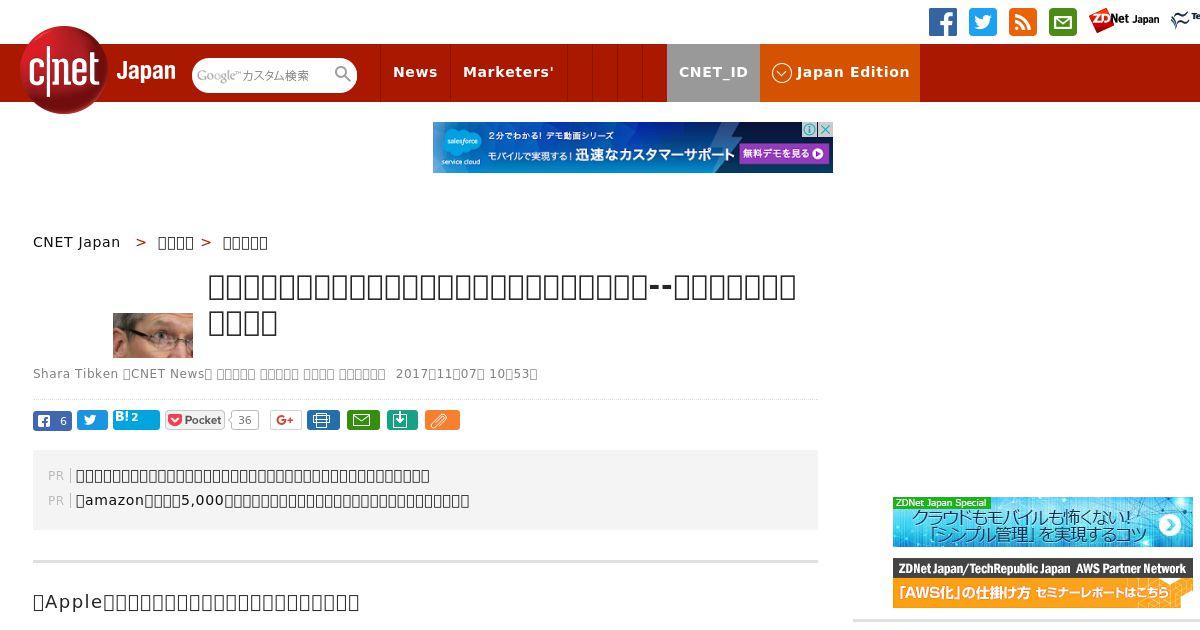Click the CNET Japan breadcrumb link

(x=77, y=242)
